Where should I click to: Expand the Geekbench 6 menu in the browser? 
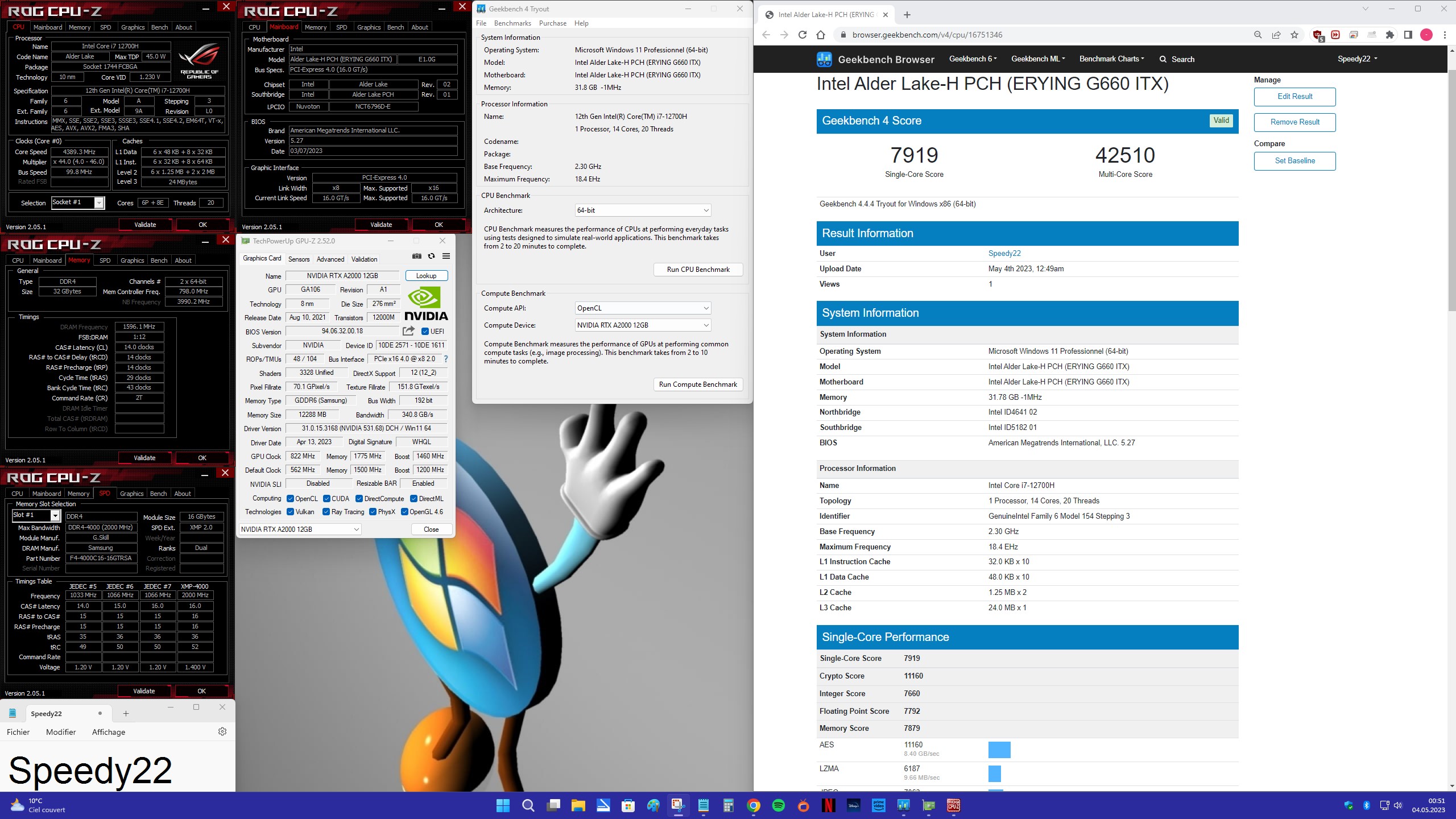click(973, 59)
